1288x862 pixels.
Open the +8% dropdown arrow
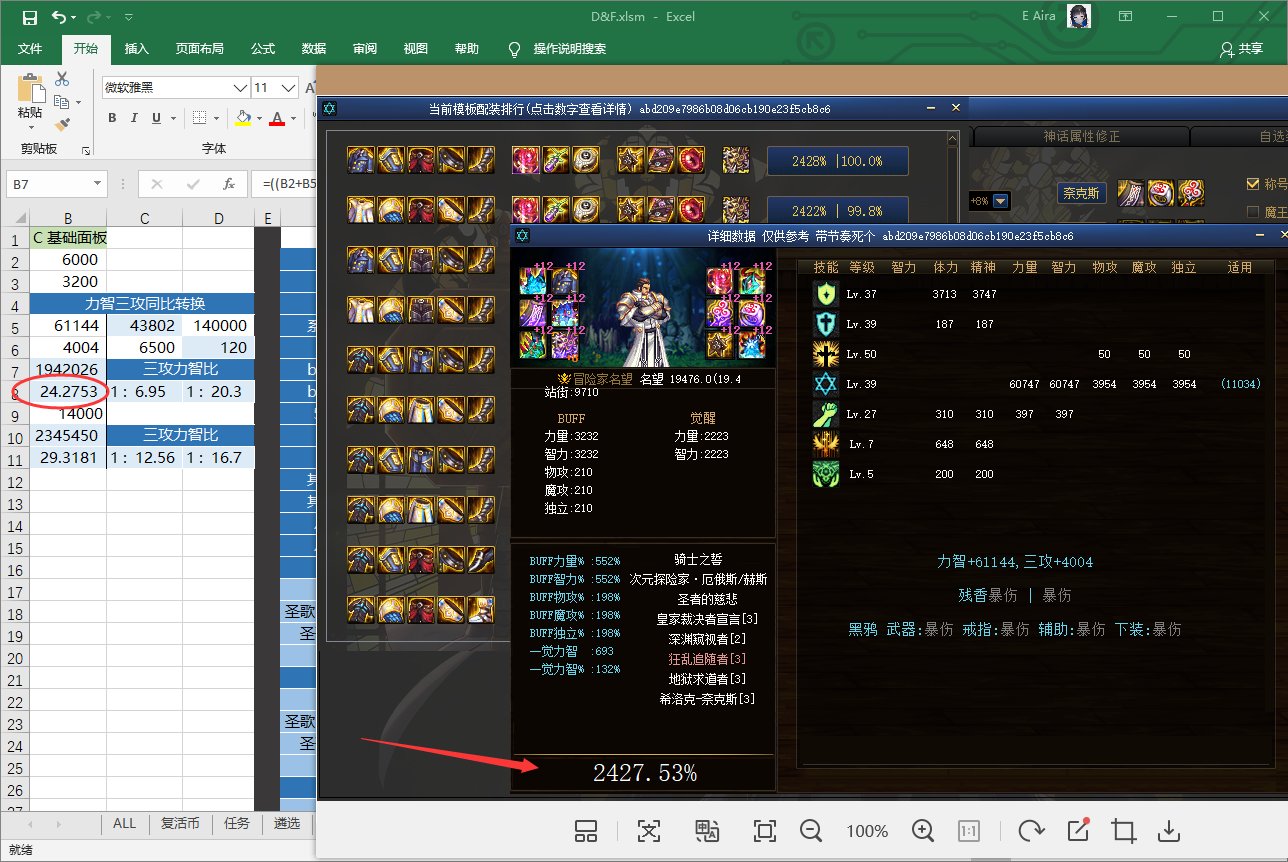click(1001, 201)
